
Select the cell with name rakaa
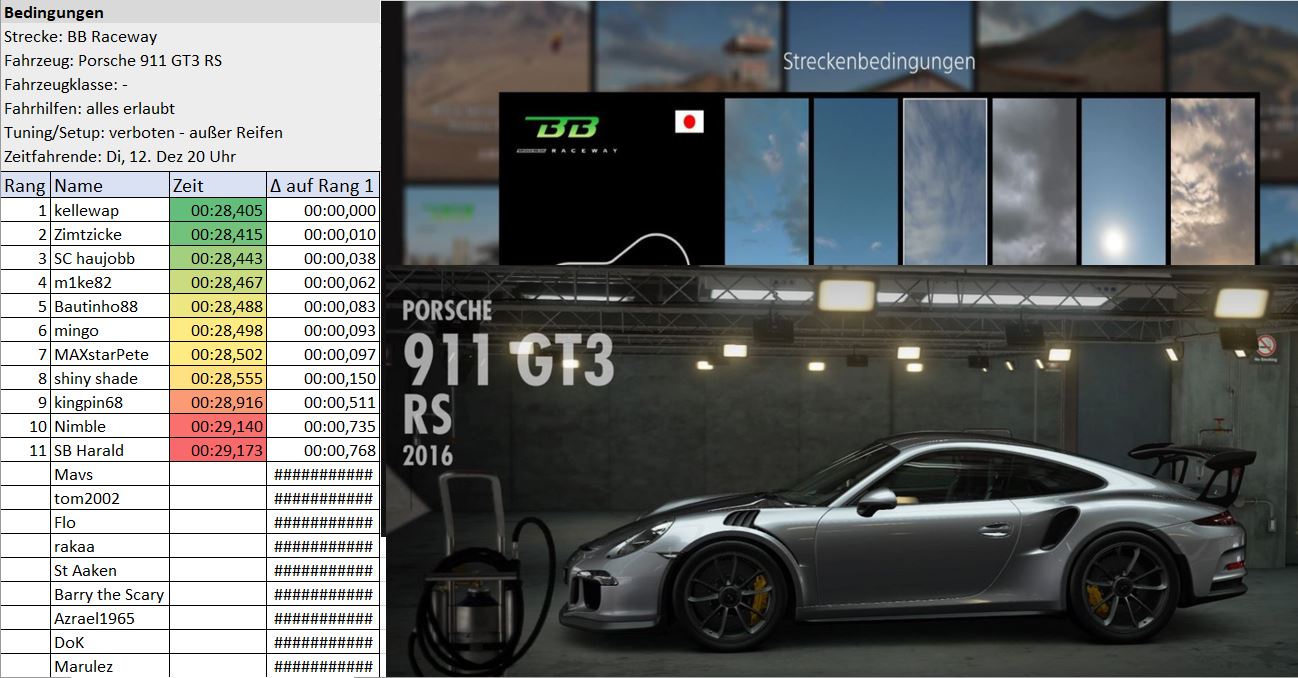pyautogui.click(x=110, y=546)
